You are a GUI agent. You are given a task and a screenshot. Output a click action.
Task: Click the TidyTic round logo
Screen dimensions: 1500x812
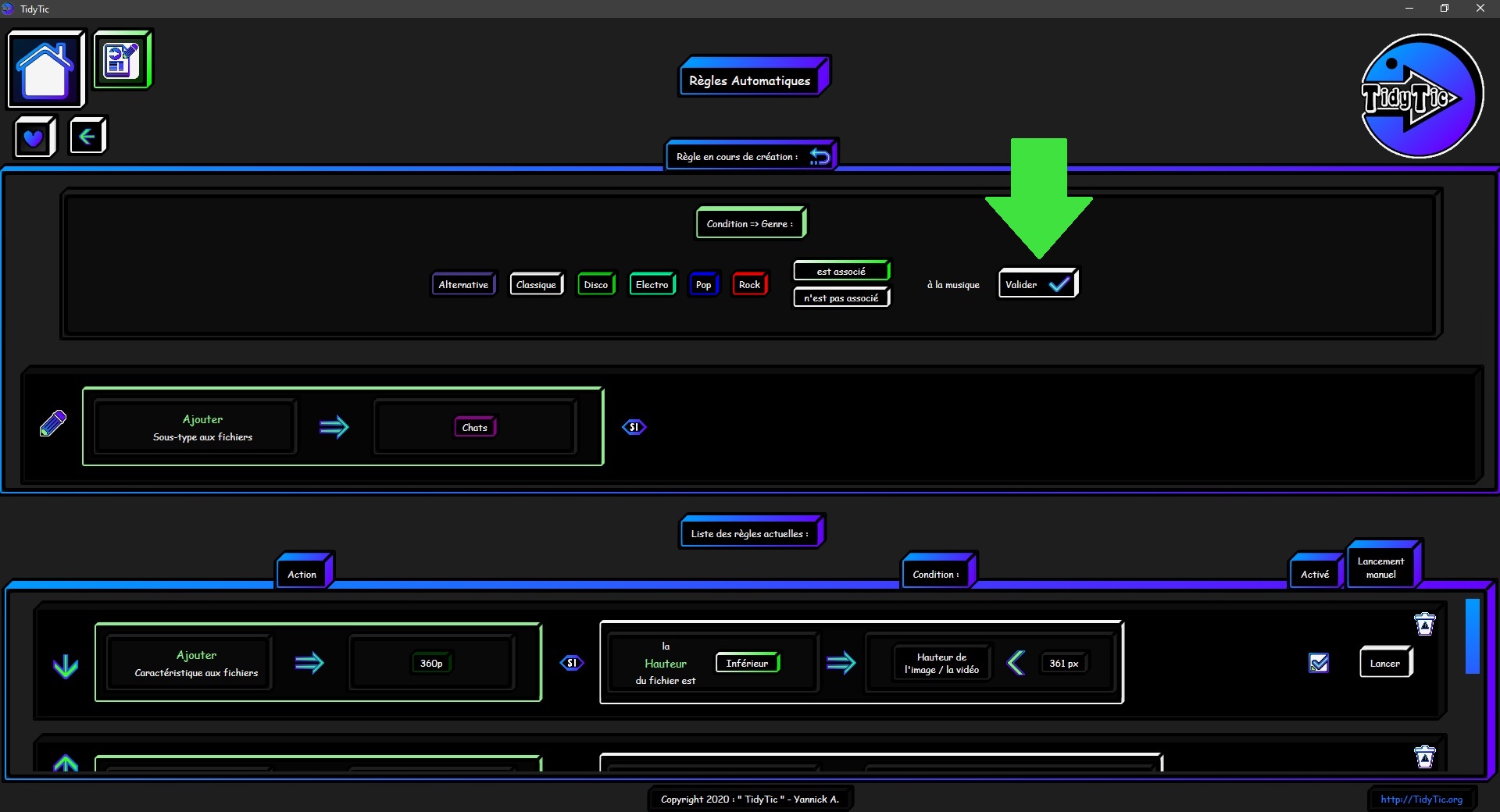(1421, 95)
